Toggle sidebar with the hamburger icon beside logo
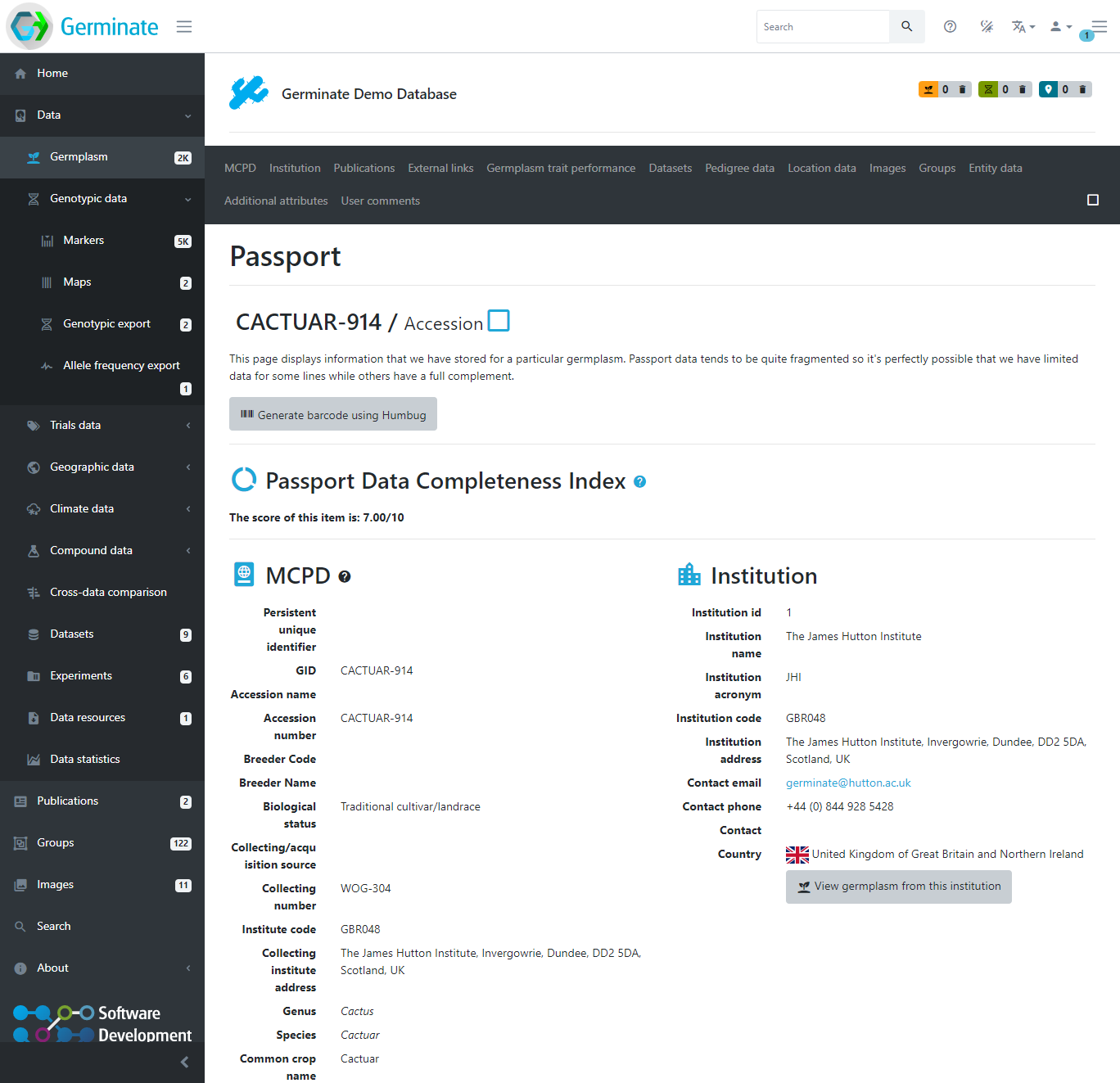 184,27
